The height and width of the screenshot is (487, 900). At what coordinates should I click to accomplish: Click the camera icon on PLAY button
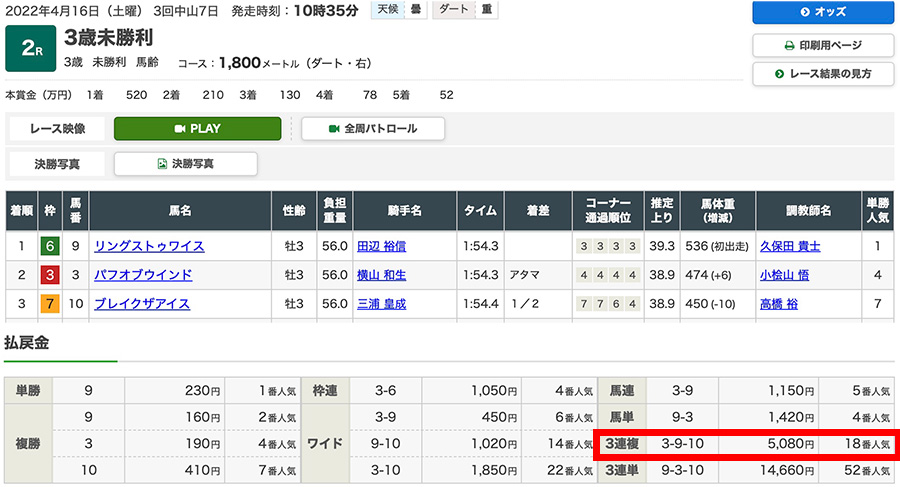180,129
